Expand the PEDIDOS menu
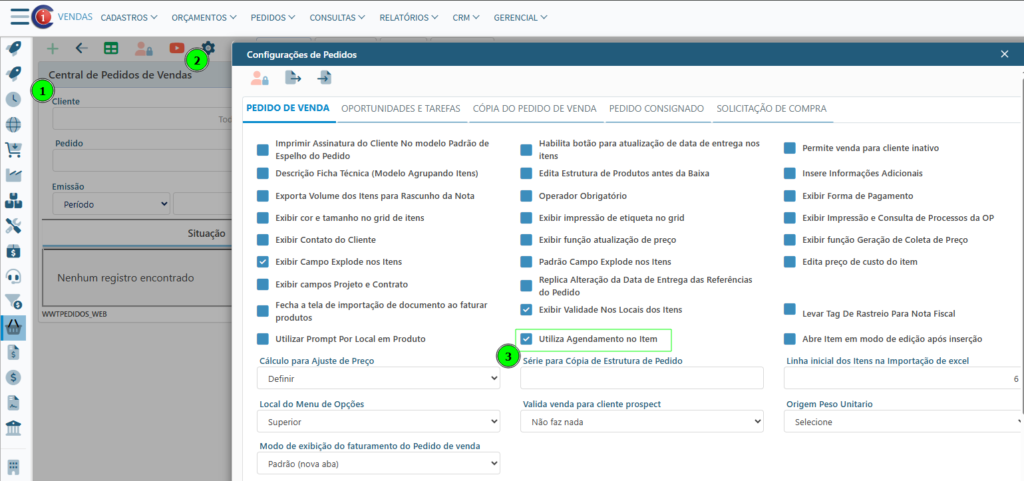Screen dimensions: 1024x481 pyautogui.click(x=273, y=18)
